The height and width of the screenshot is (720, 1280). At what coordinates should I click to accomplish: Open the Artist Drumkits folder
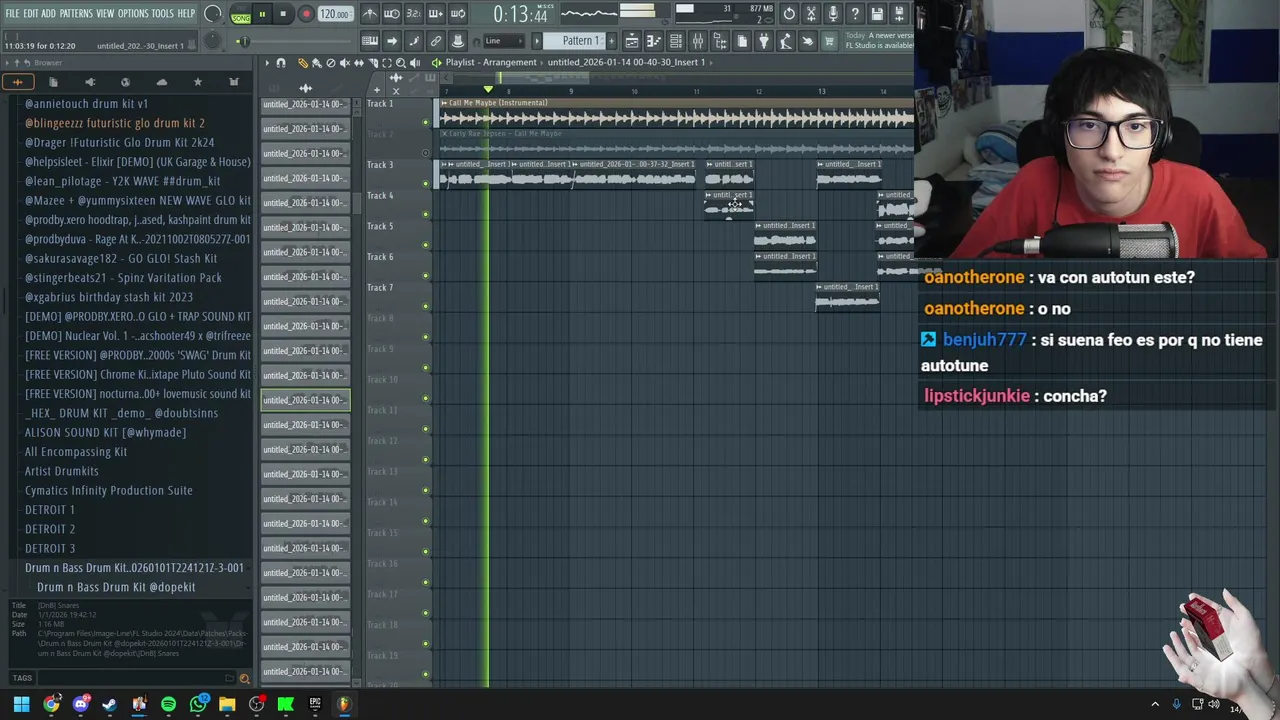(x=62, y=471)
